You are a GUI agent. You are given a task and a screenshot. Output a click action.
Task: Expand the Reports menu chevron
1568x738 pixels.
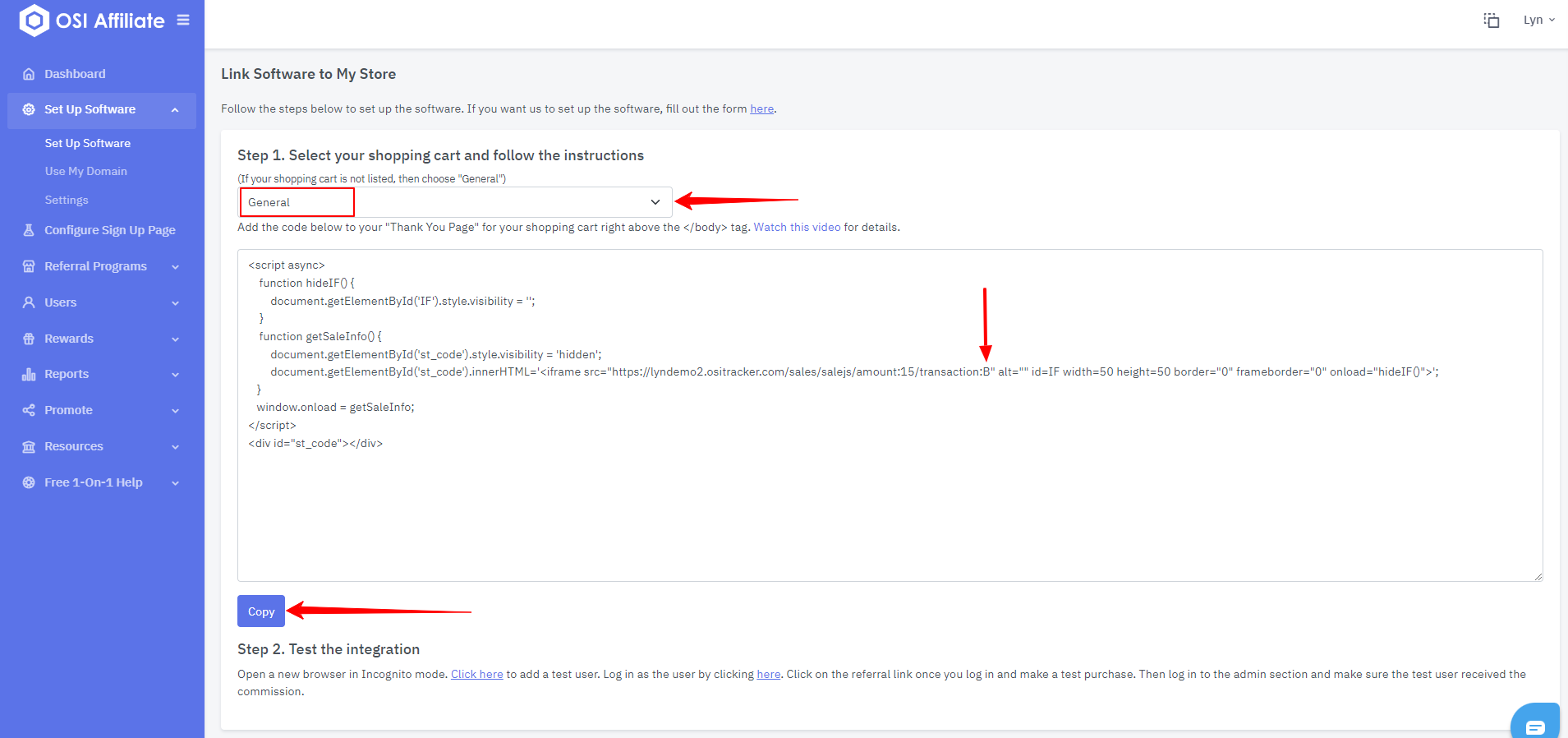point(175,375)
